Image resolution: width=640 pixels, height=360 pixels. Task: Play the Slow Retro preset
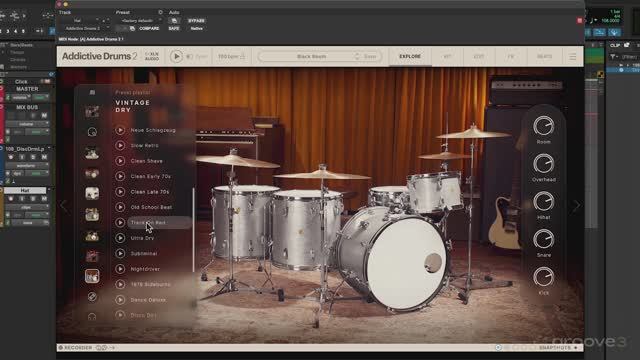tap(120, 145)
